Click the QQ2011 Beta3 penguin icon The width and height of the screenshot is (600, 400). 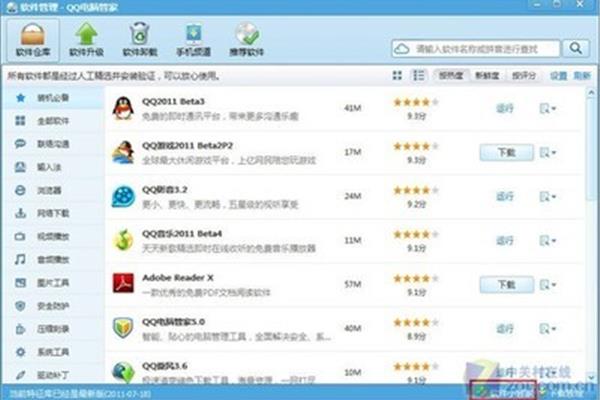click(123, 108)
